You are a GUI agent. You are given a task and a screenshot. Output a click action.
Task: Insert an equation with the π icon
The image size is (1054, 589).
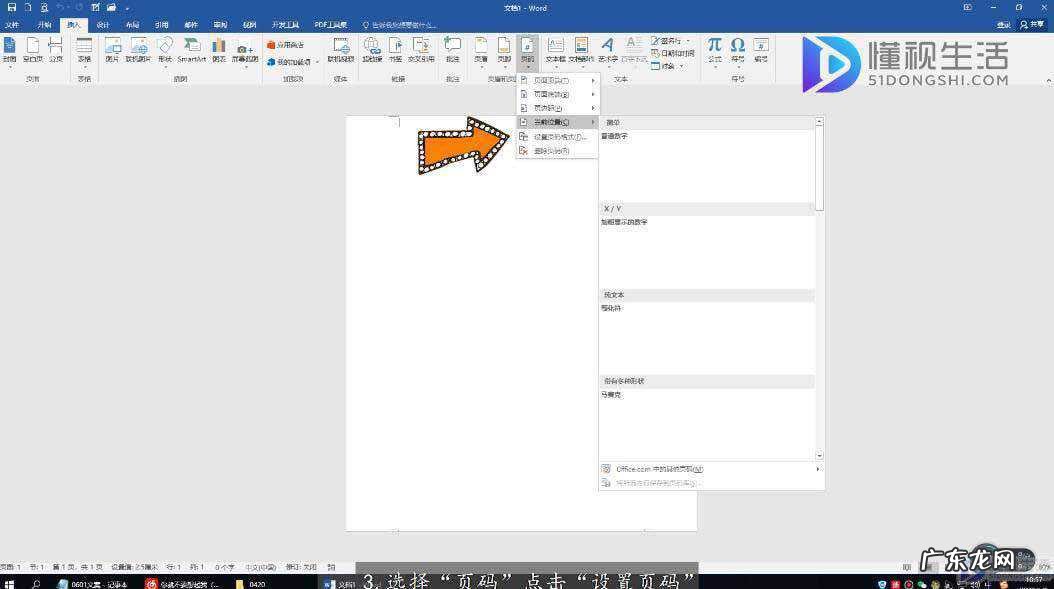click(714, 50)
